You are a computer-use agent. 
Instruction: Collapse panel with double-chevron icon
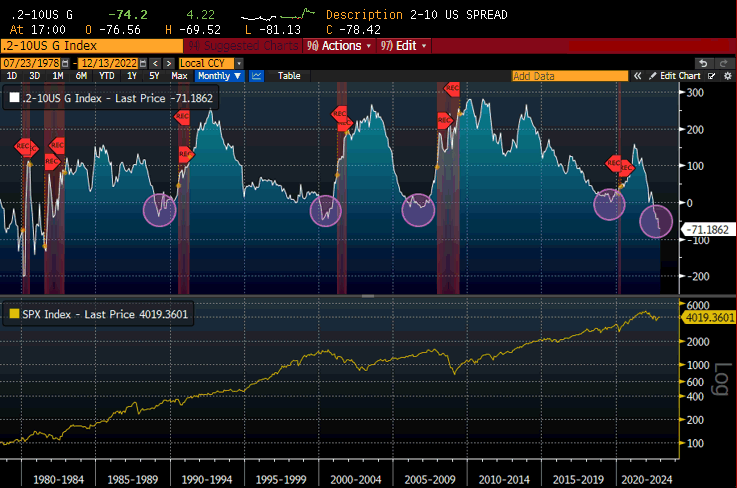click(x=637, y=76)
